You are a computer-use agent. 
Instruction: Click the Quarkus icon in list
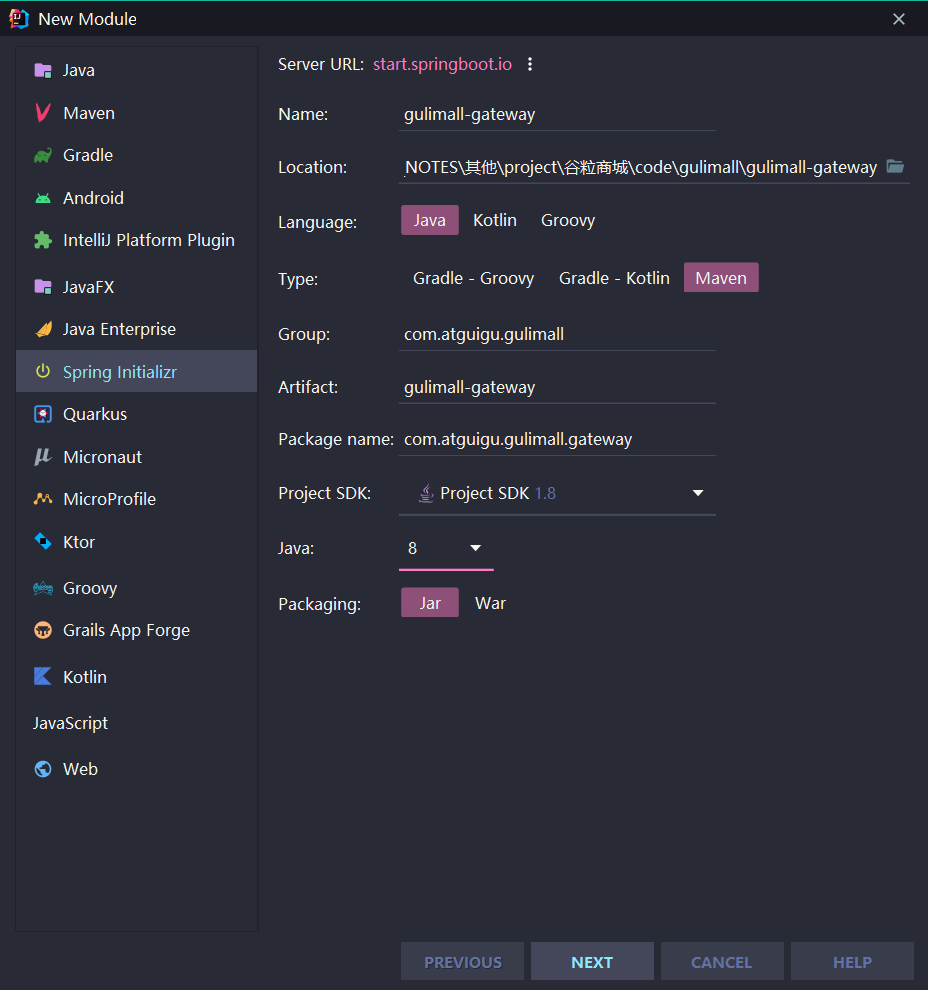point(42,414)
